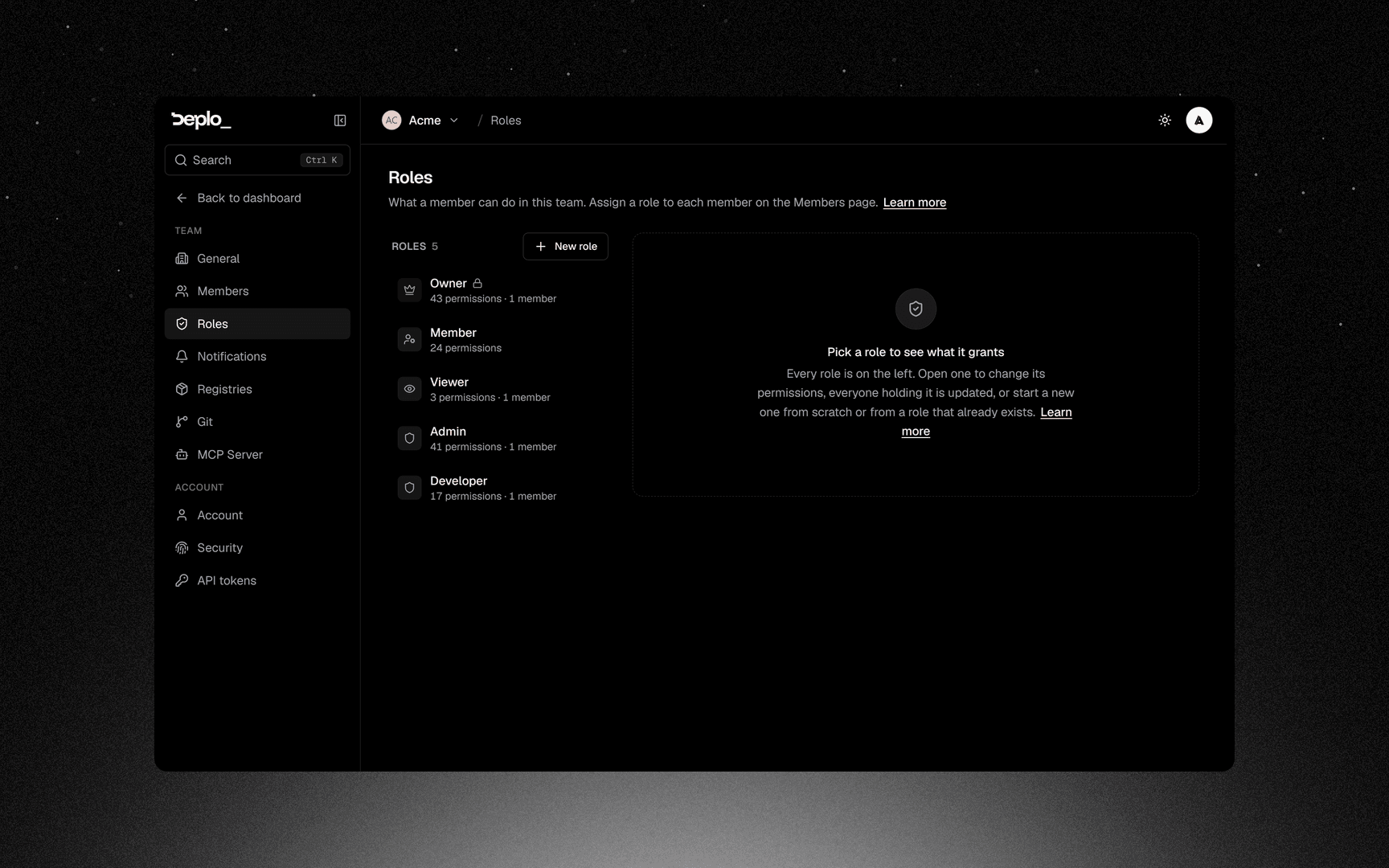This screenshot has width=1389, height=868.
Task: Open the MCP Server page
Action: point(257,455)
